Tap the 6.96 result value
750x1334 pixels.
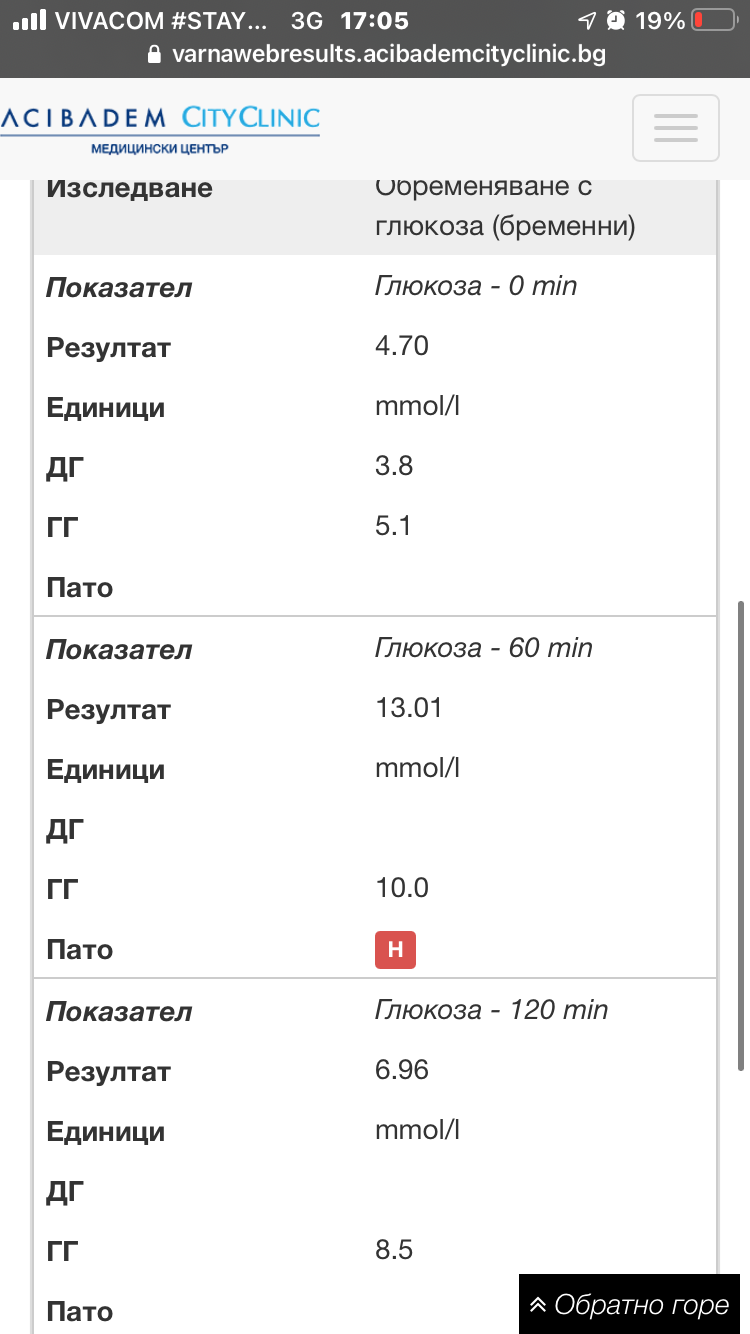[x=402, y=1070]
